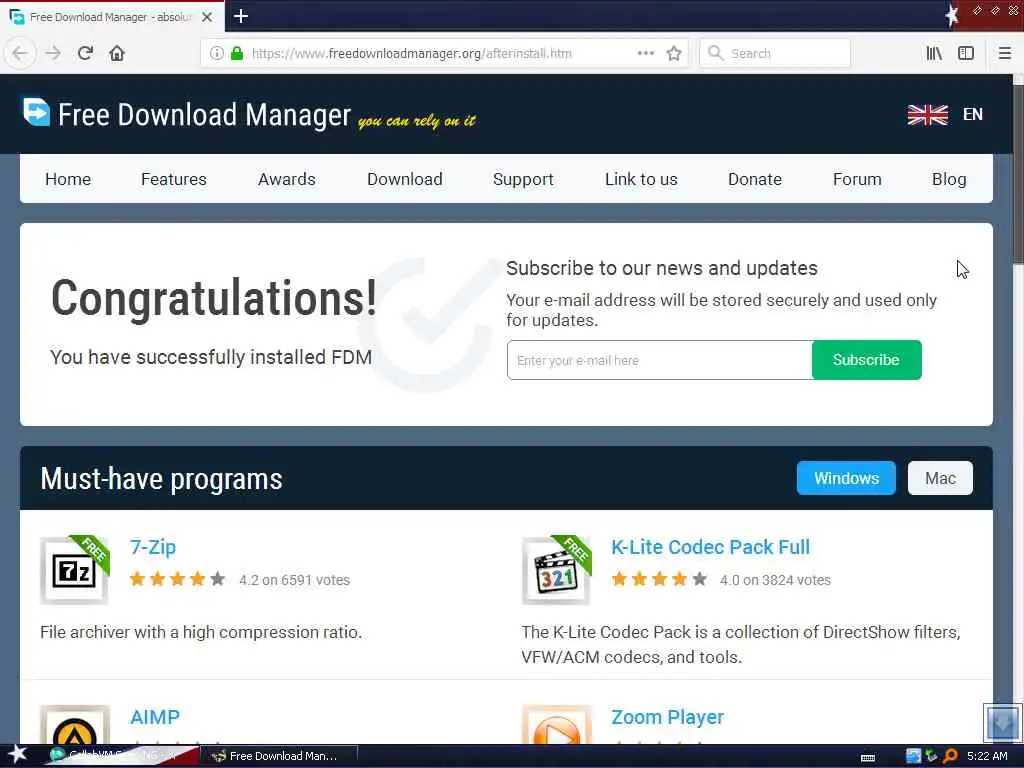Click the blue download arrow widget icon
This screenshot has height=768, width=1024.
coord(1002,722)
